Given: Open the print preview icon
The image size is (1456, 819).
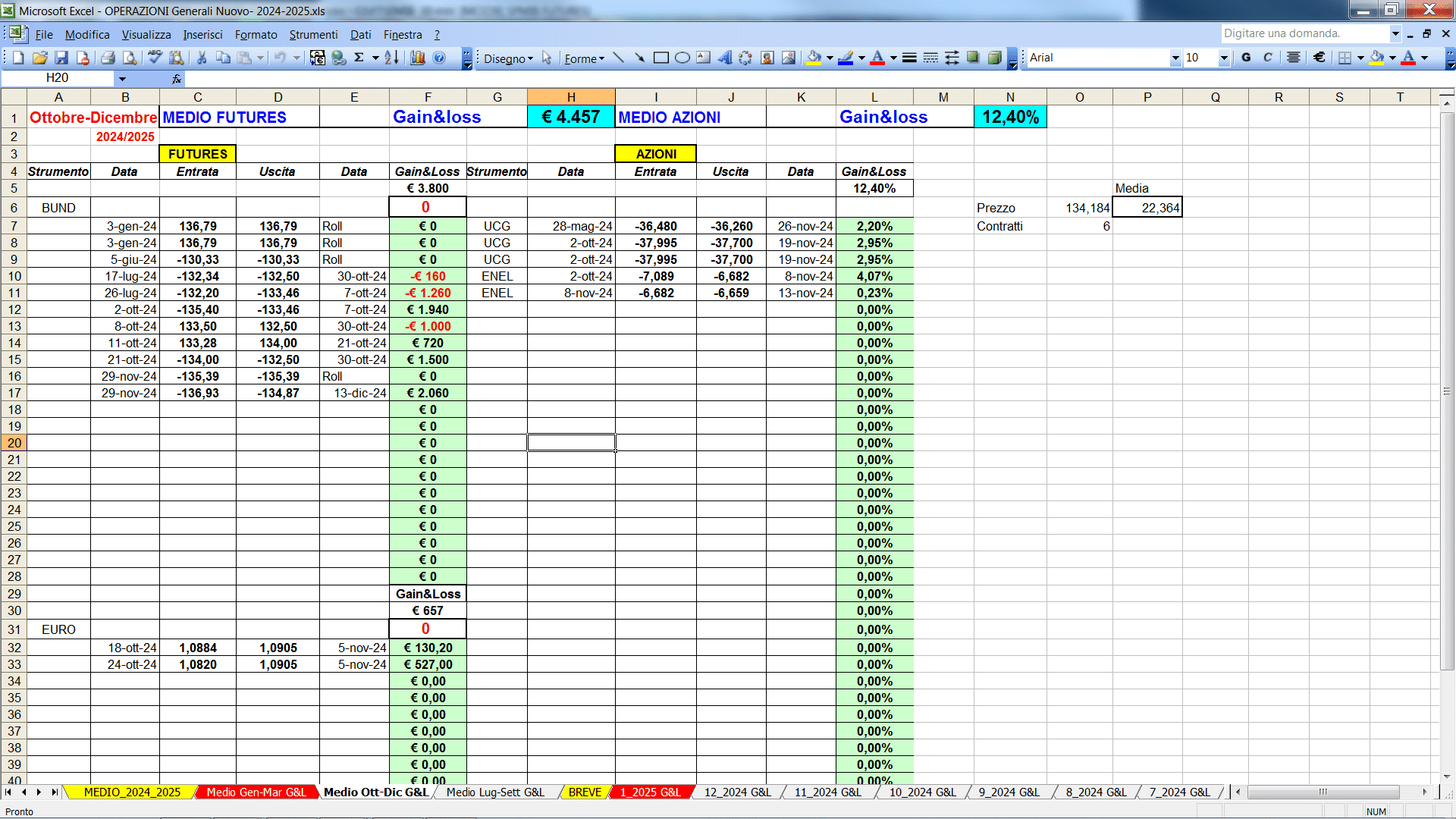Looking at the screenshot, I should coord(130,58).
